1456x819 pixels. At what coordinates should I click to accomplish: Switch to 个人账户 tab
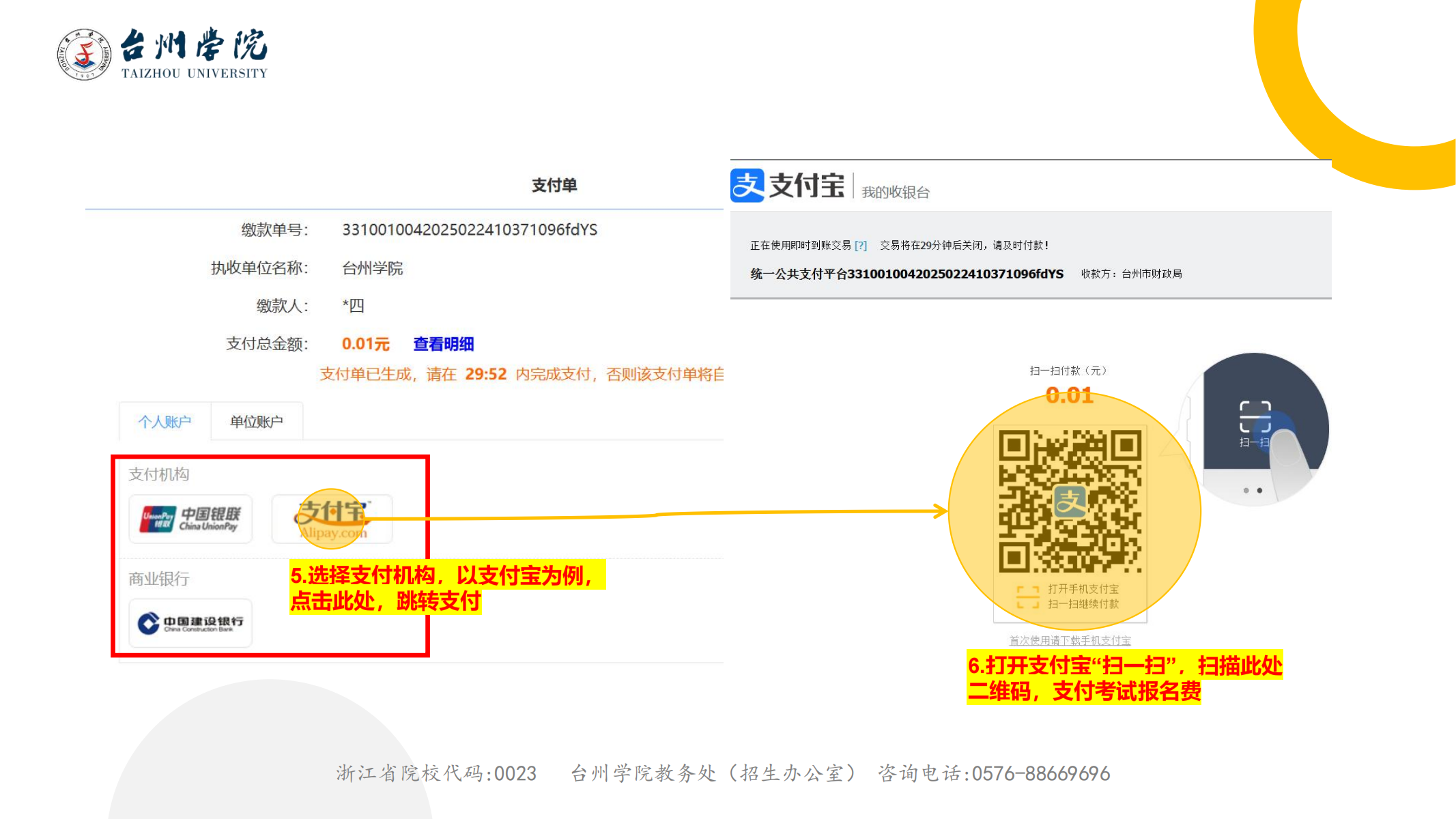[x=165, y=422]
